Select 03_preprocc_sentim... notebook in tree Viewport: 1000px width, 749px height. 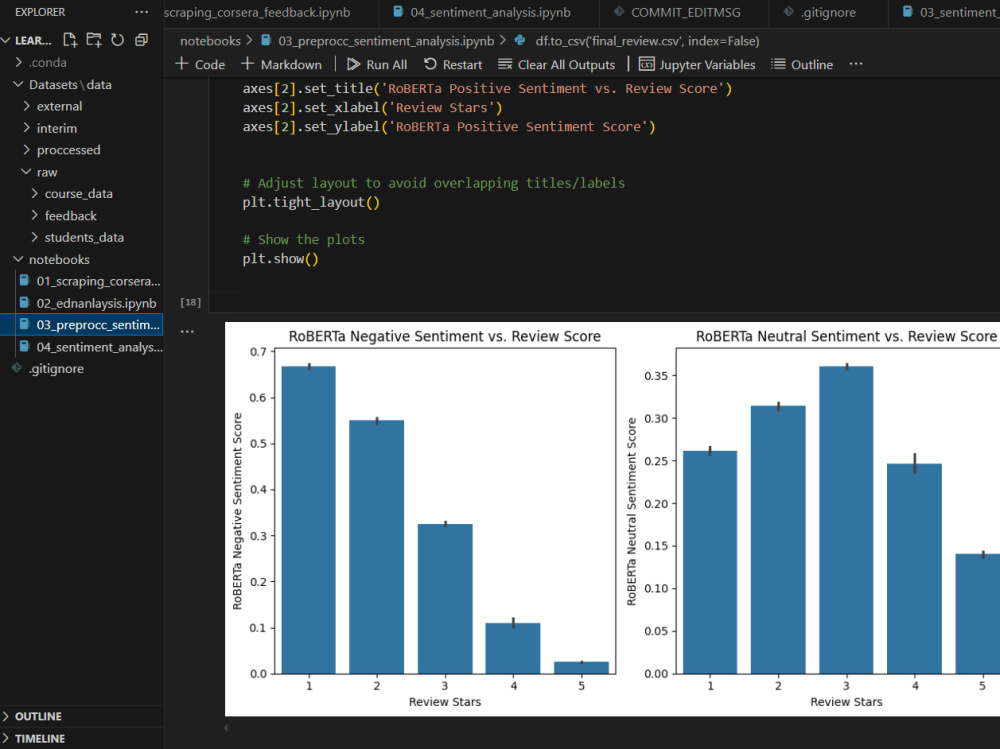(x=82, y=325)
